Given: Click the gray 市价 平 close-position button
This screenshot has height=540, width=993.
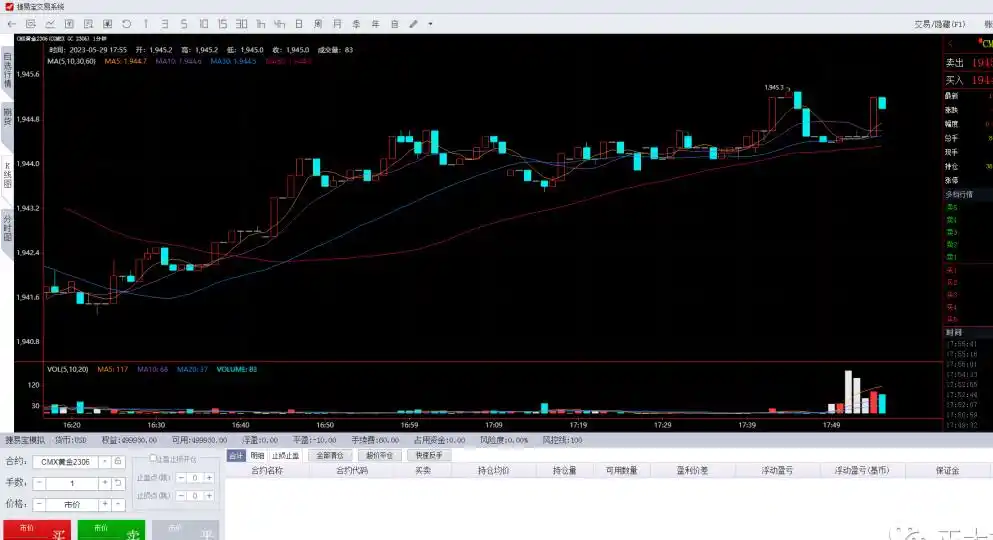Looking at the screenshot, I should (x=185, y=530).
